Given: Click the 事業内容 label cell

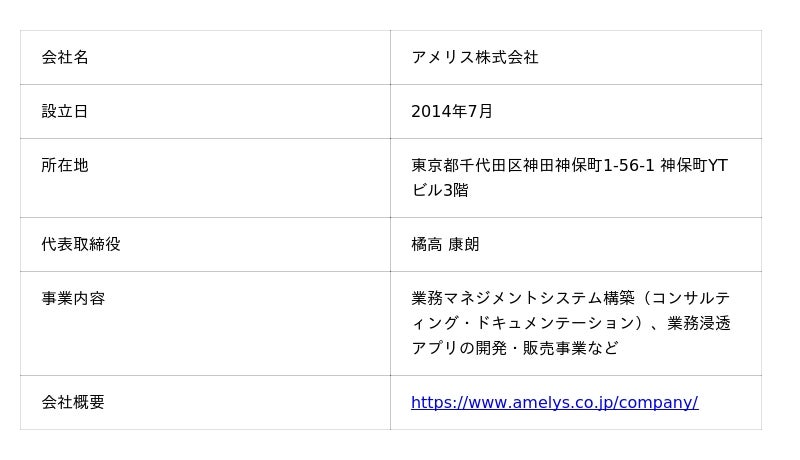Looking at the screenshot, I should pos(73,299).
